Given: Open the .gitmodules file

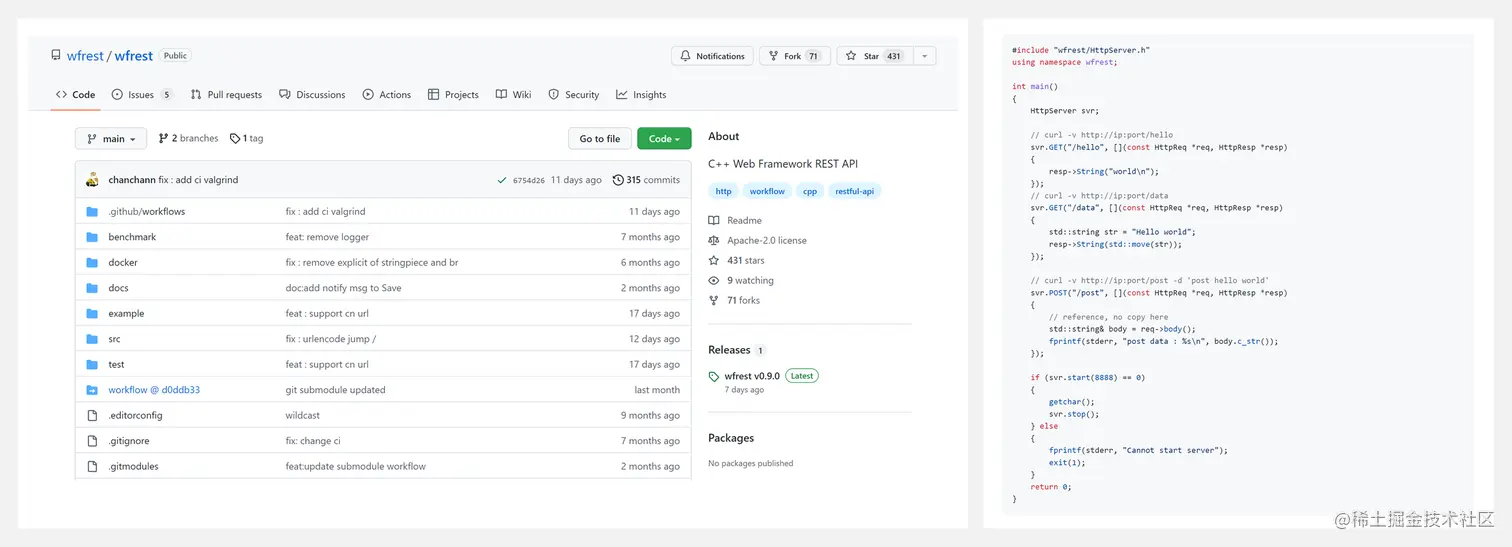Looking at the screenshot, I should (x=133, y=467).
